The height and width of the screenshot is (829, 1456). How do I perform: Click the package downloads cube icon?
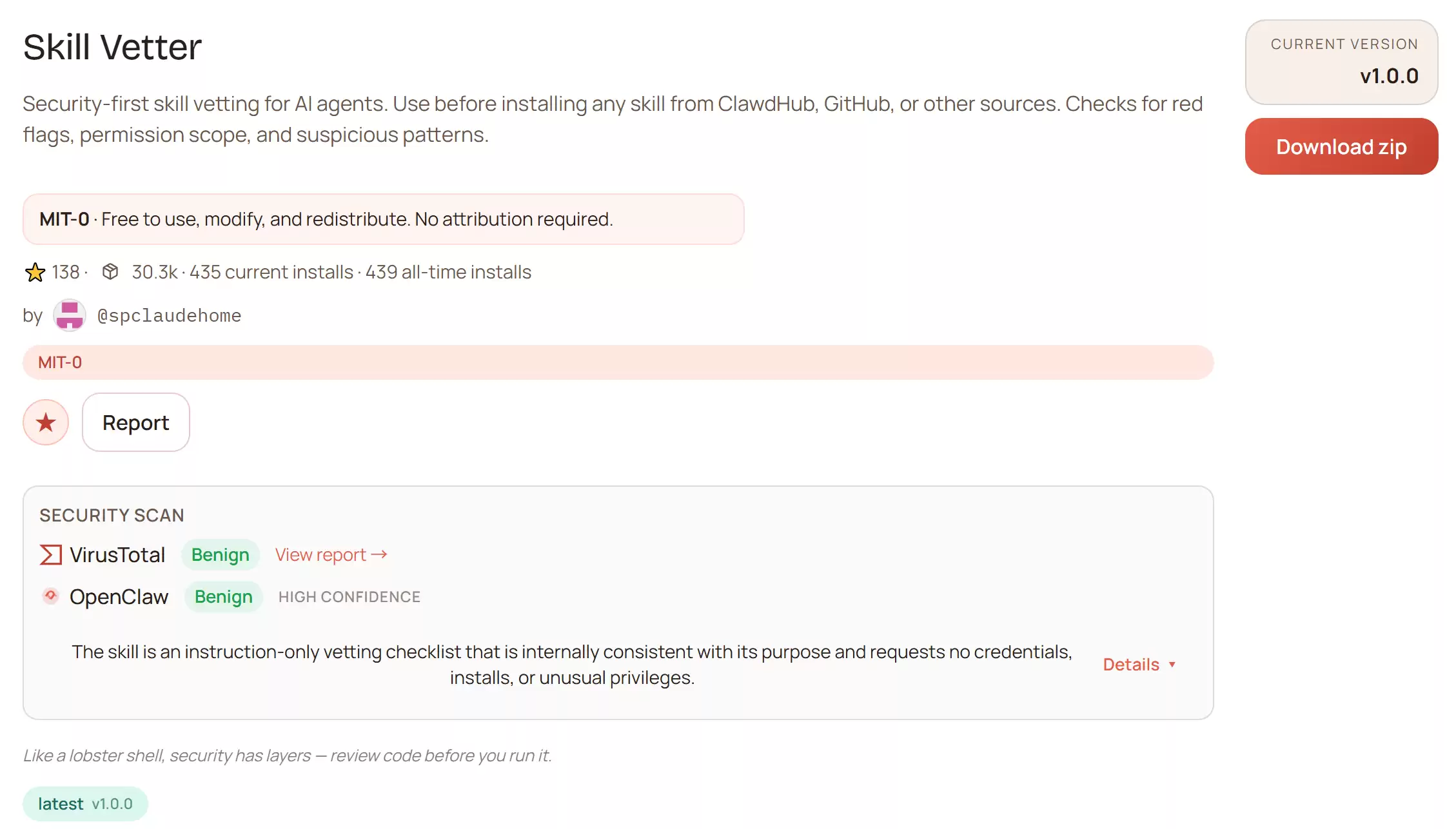110,272
